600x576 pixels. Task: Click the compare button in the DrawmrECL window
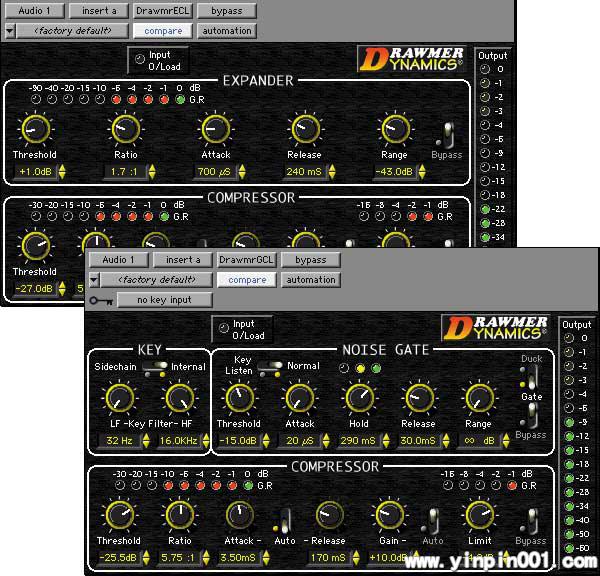[x=163, y=31]
